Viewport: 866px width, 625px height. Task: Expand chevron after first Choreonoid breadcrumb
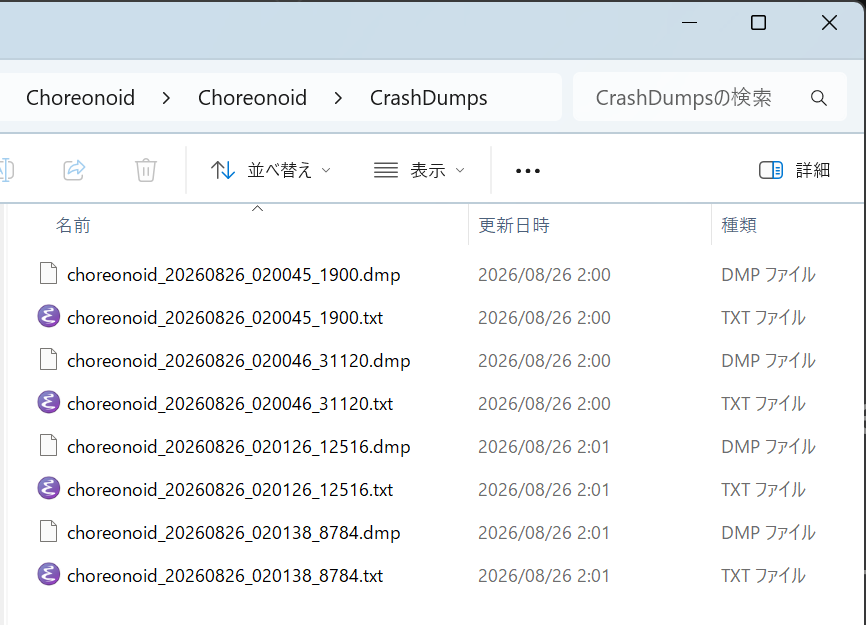pyautogui.click(x=166, y=98)
